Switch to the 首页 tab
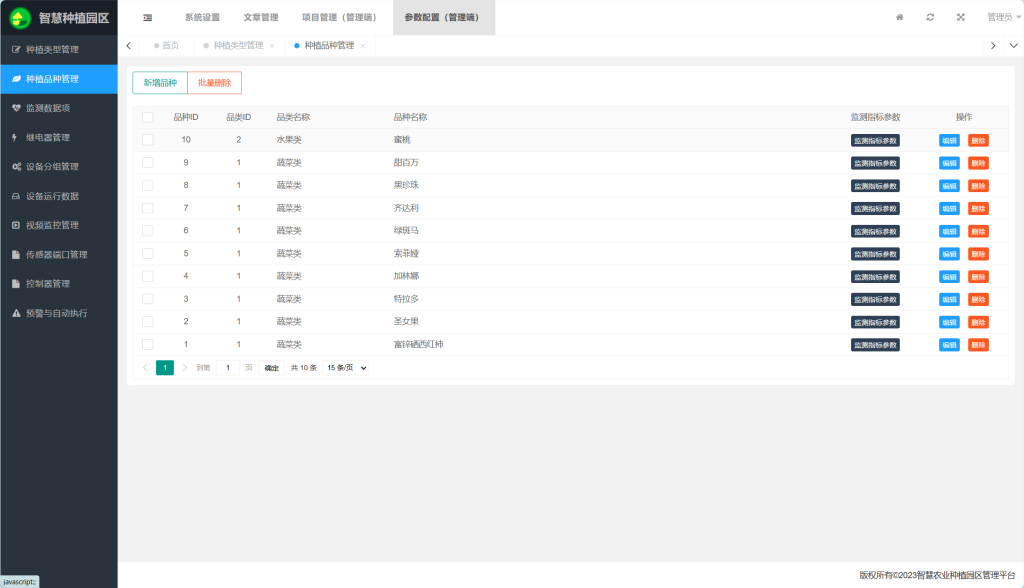Image resolution: width=1024 pixels, height=588 pixels. pos(170,46)
